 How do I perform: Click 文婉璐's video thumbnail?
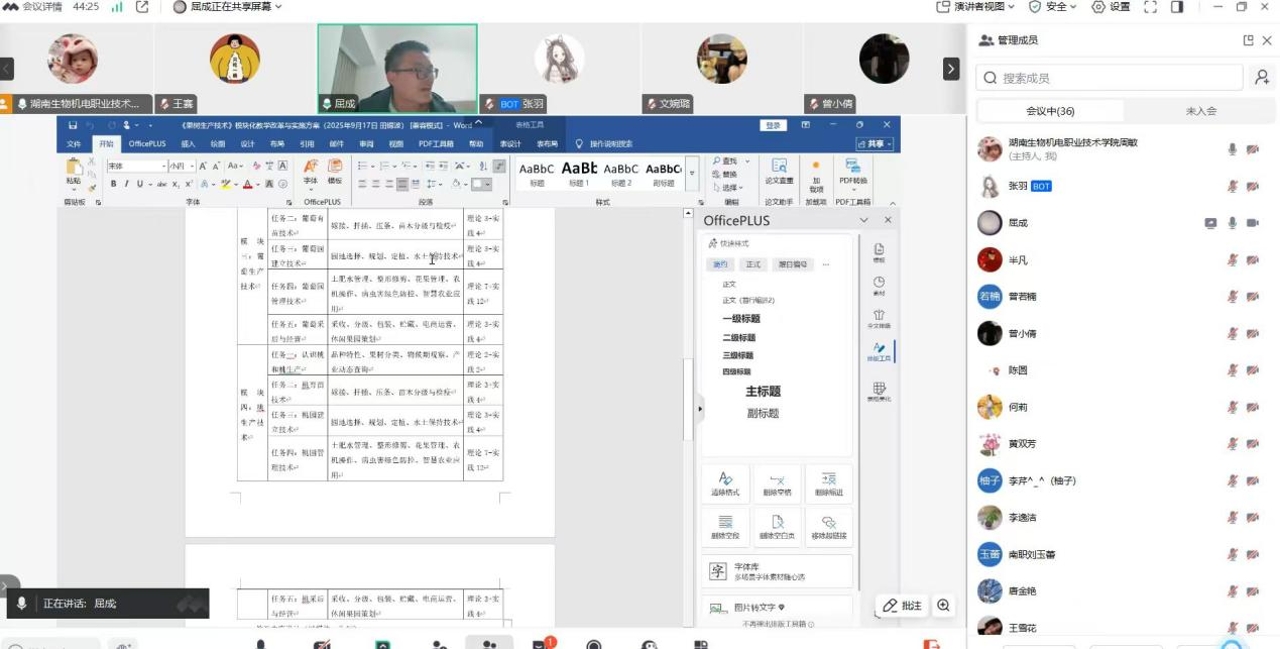[721, 62]
